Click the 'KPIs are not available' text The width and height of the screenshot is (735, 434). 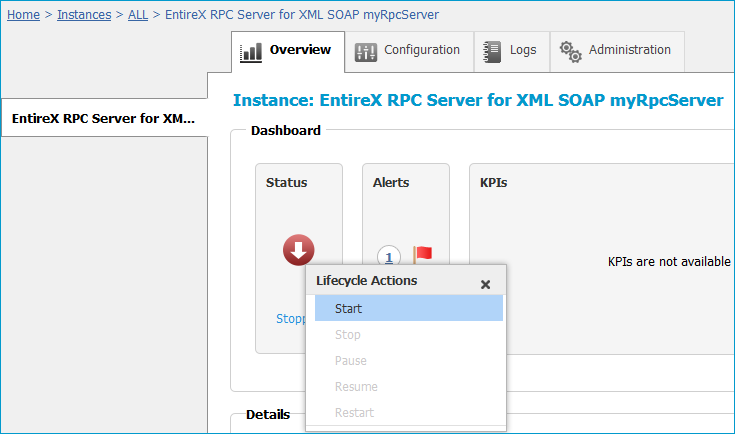click(669, 261)
